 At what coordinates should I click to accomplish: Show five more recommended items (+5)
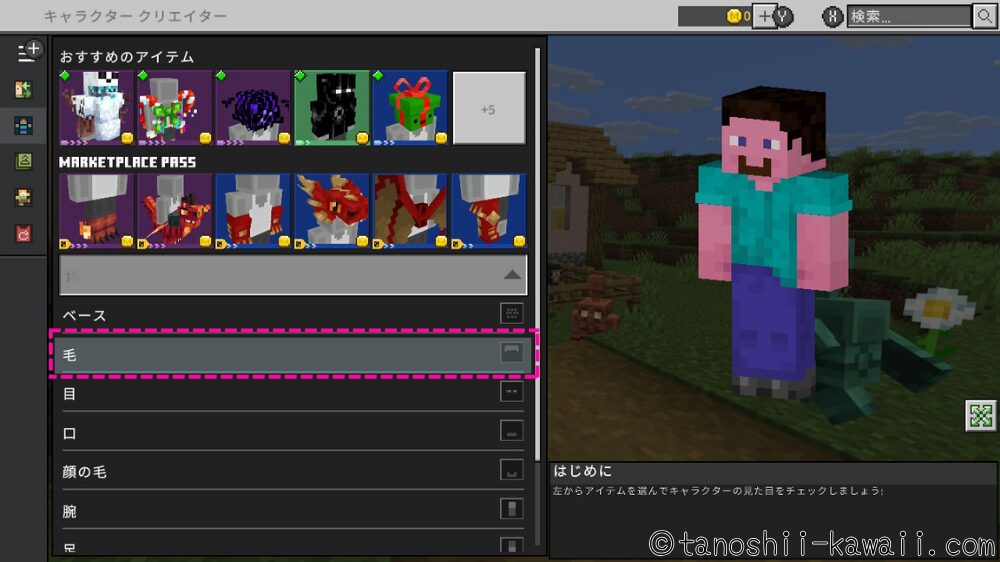pyautogui.click(x=488, y=108)
